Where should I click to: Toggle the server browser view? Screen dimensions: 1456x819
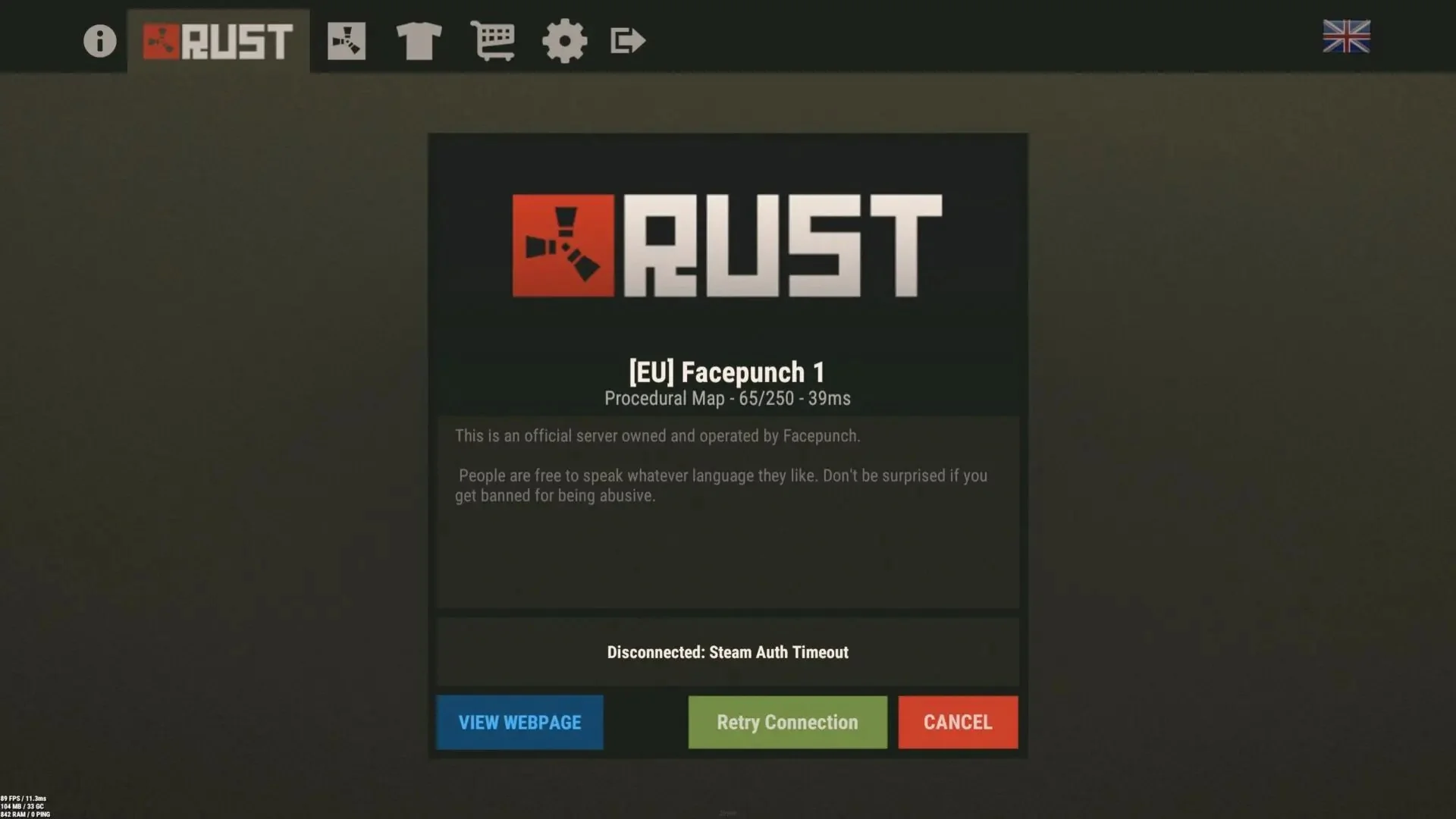coord(347,40)
